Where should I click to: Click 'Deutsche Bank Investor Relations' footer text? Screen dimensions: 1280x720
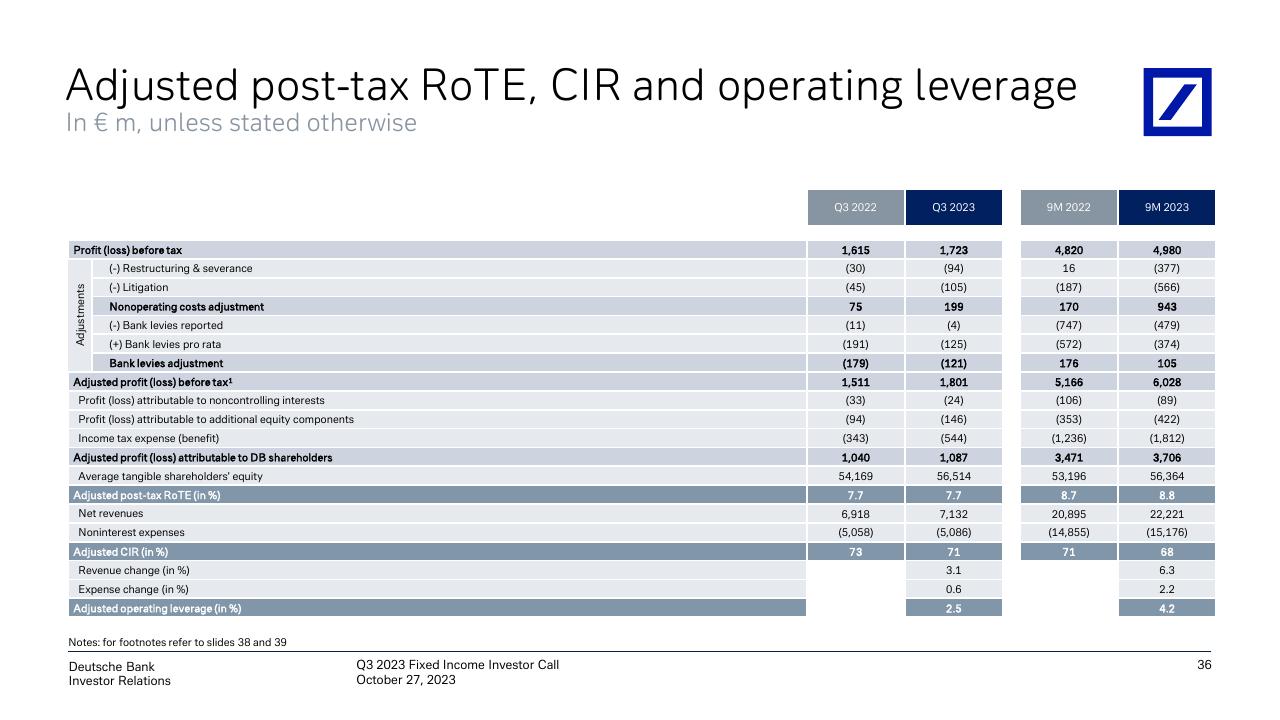(119, 673)
